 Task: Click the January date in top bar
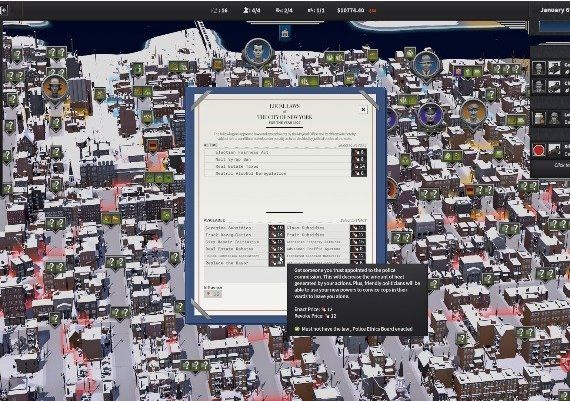554,10
